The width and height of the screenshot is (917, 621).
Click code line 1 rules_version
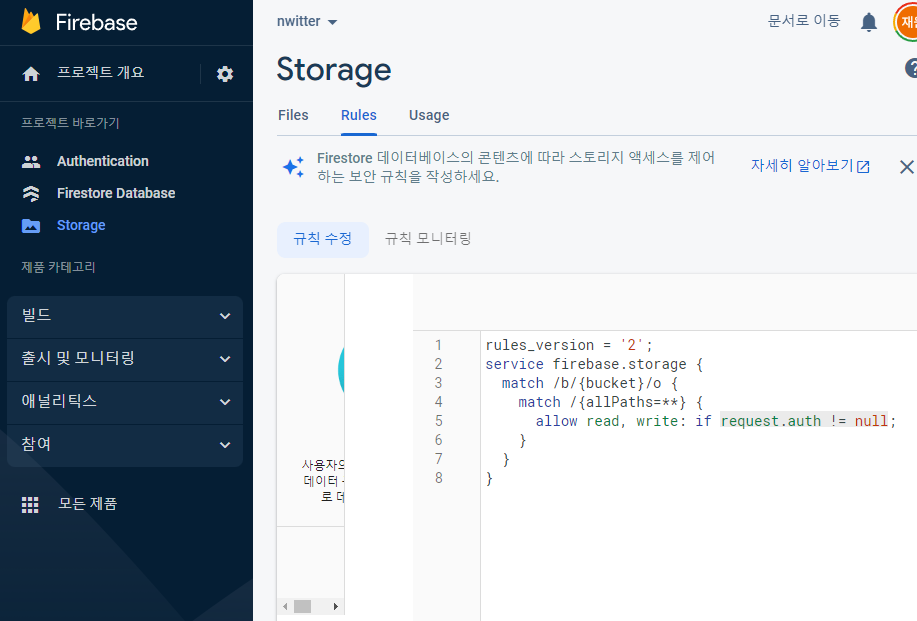[x=568, y=346]
